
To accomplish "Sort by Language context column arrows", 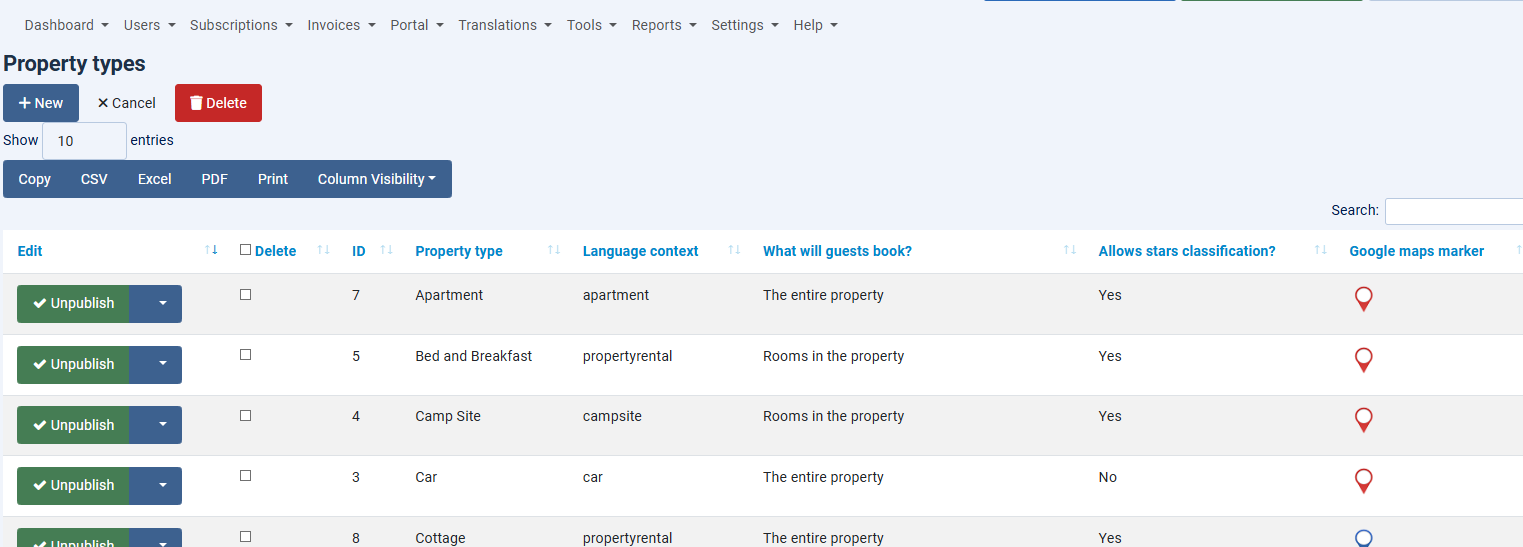I will pyautogui.click(x=734, y=250).
